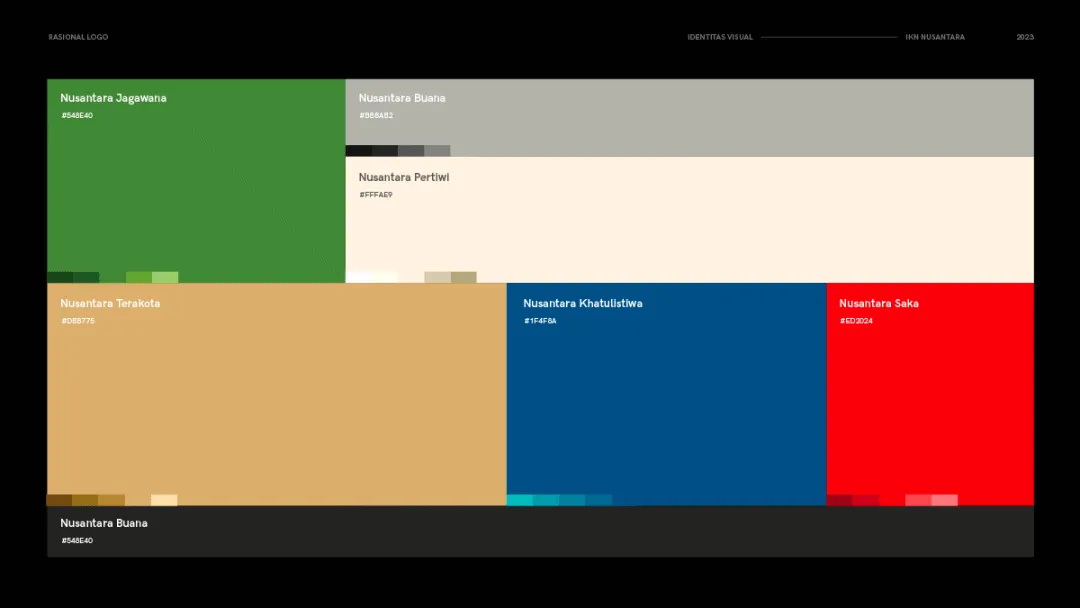Viewport: 1080px width, 608px height.
Task: Click 'Nusantara Buana' title in the dark bar
Action: (104, 523)
